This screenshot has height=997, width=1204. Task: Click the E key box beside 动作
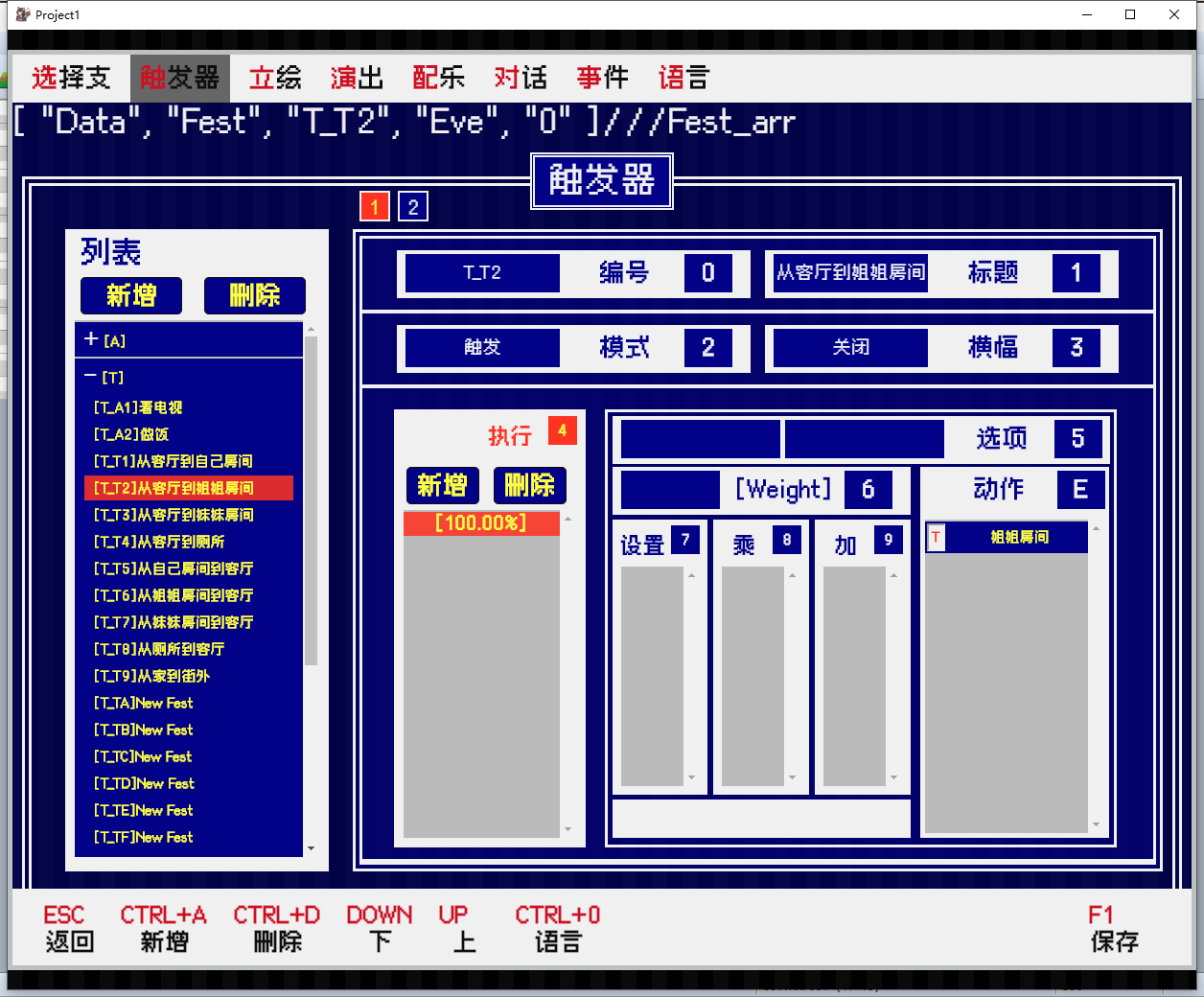(1081, 490)
